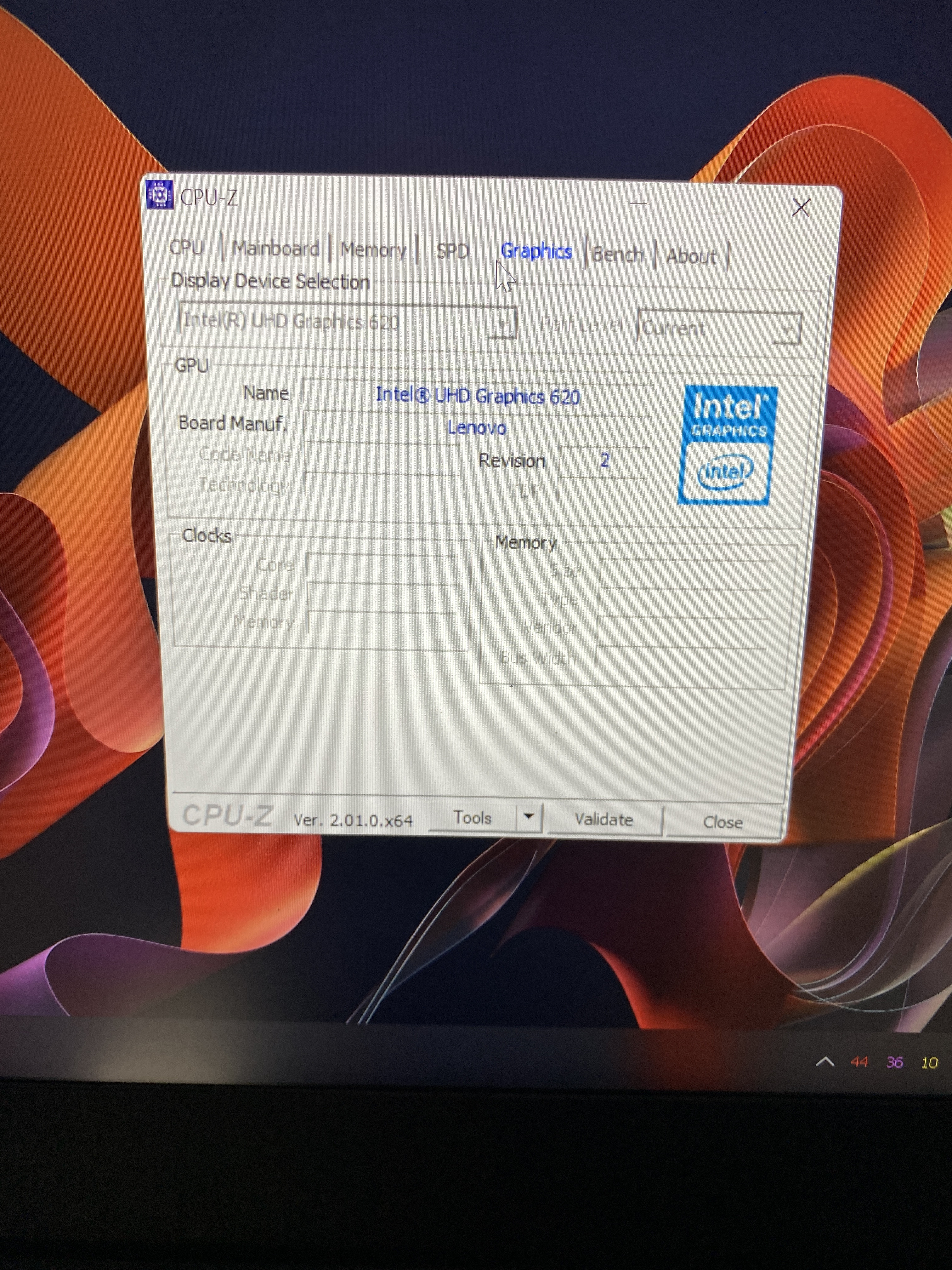Screen dimensions: 952x1270
Task: Close window with the X button
Action: 801,207
